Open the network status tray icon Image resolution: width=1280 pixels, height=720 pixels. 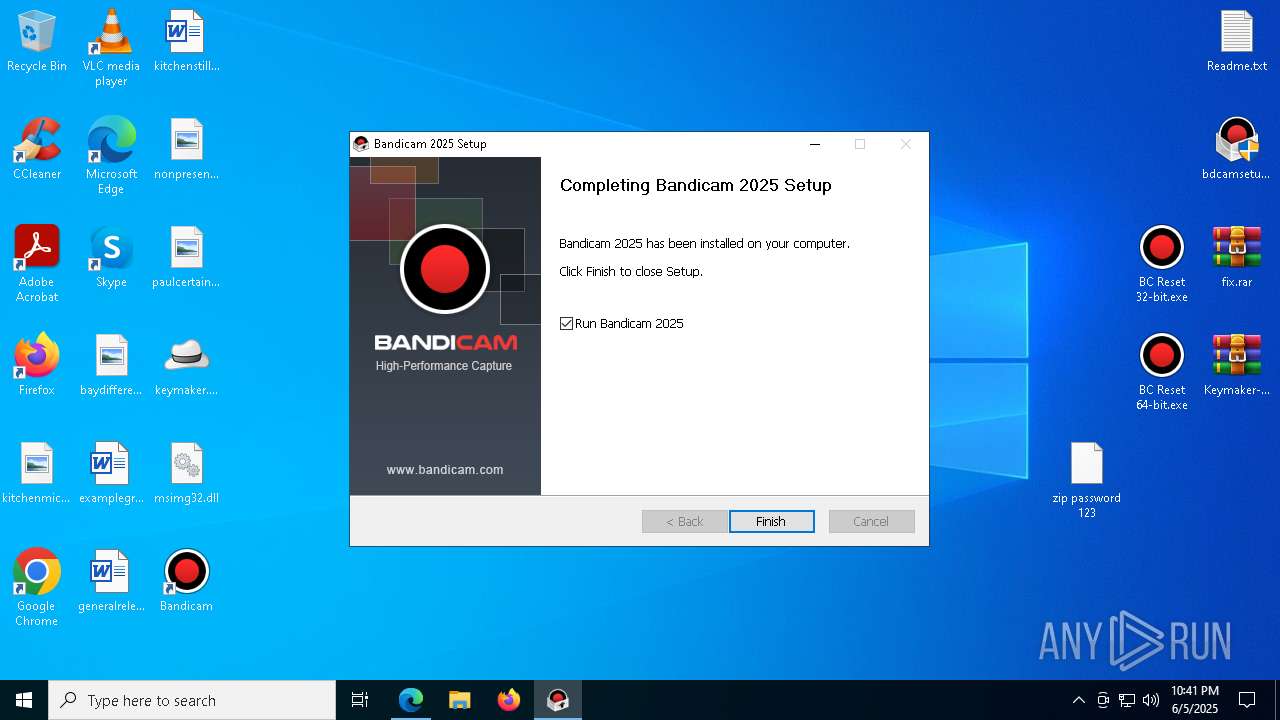[1127, 700]
